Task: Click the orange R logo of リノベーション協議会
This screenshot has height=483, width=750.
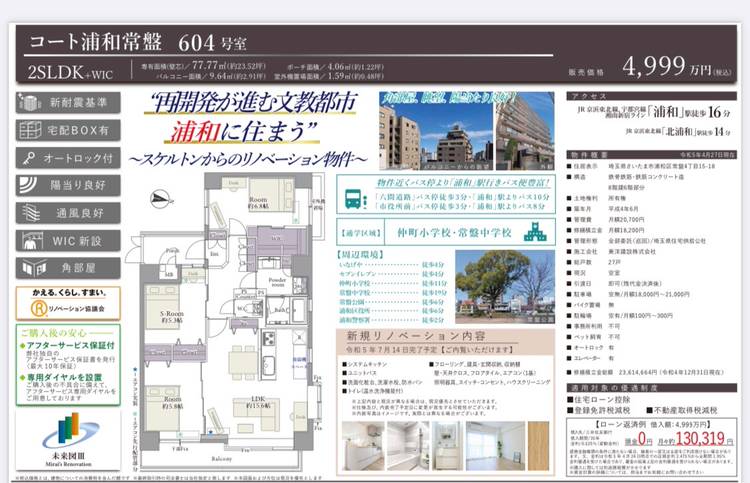Action: (38, 308)
